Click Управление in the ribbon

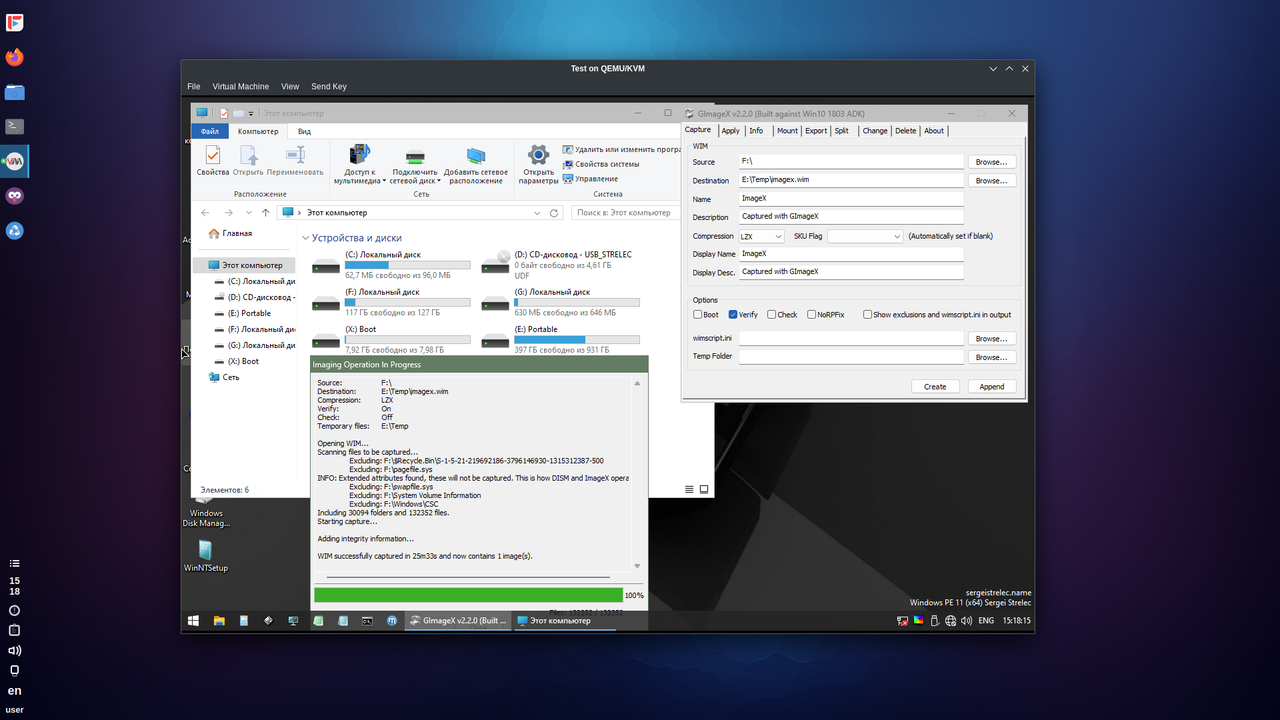(590, 179)
